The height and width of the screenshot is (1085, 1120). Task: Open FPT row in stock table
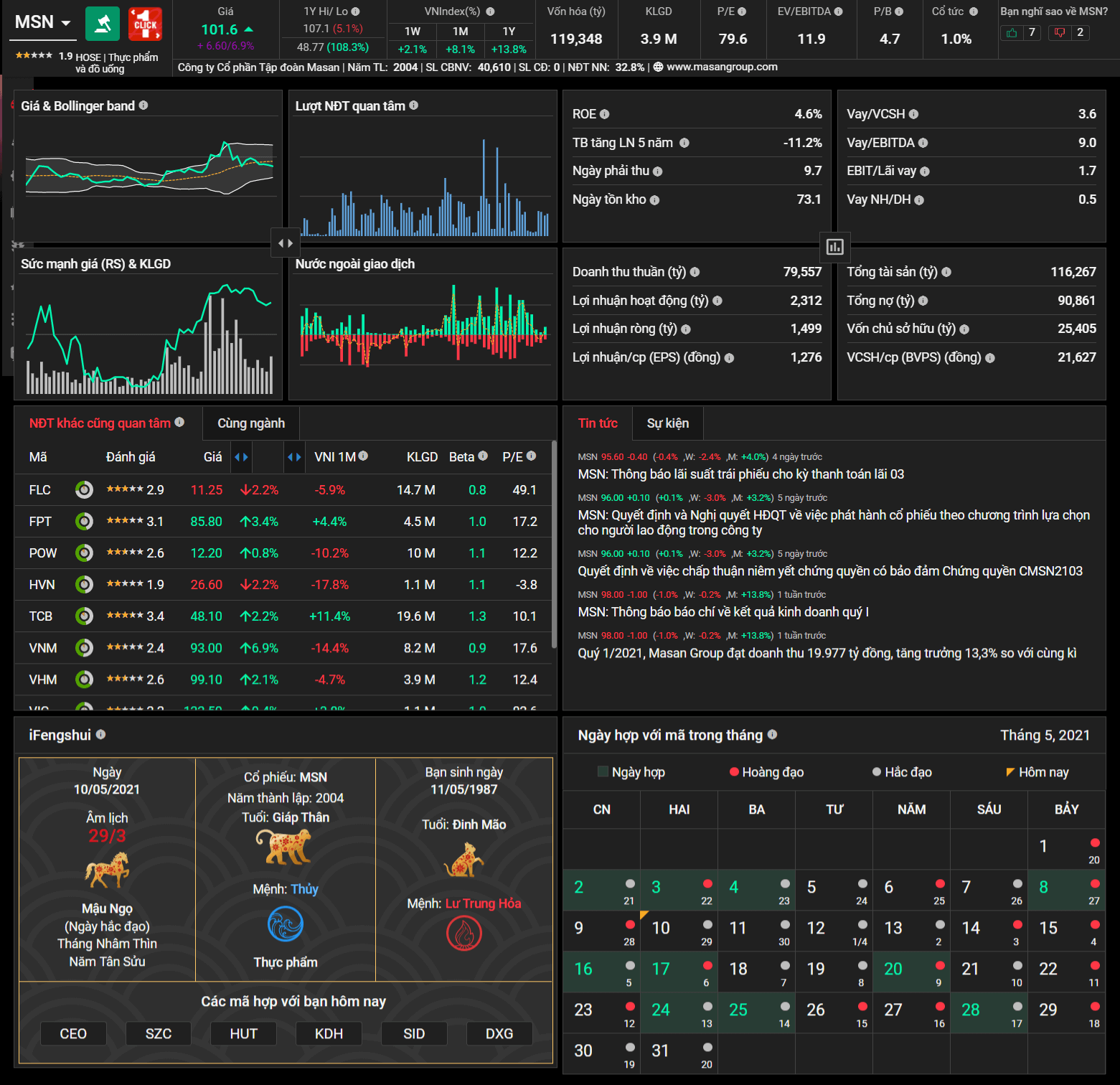283,522
